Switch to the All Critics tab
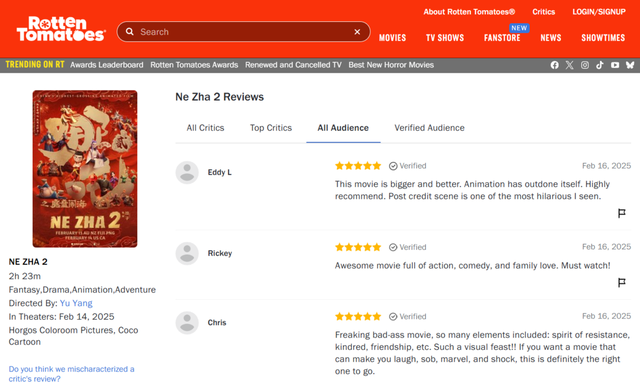Viewport: 640px width, 382px height. pyautogui.click(x=205, y=128)
